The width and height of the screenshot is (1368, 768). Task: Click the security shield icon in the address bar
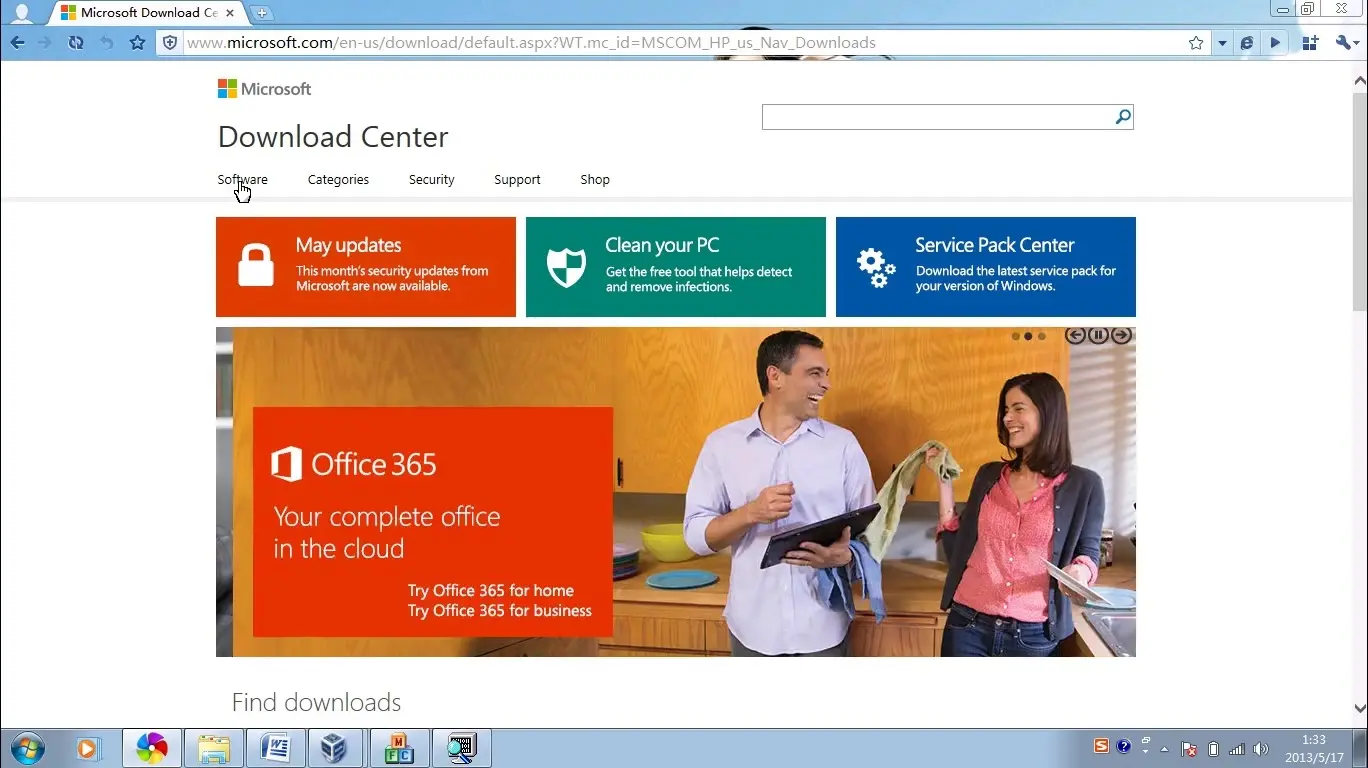click(x=170, y=43)
